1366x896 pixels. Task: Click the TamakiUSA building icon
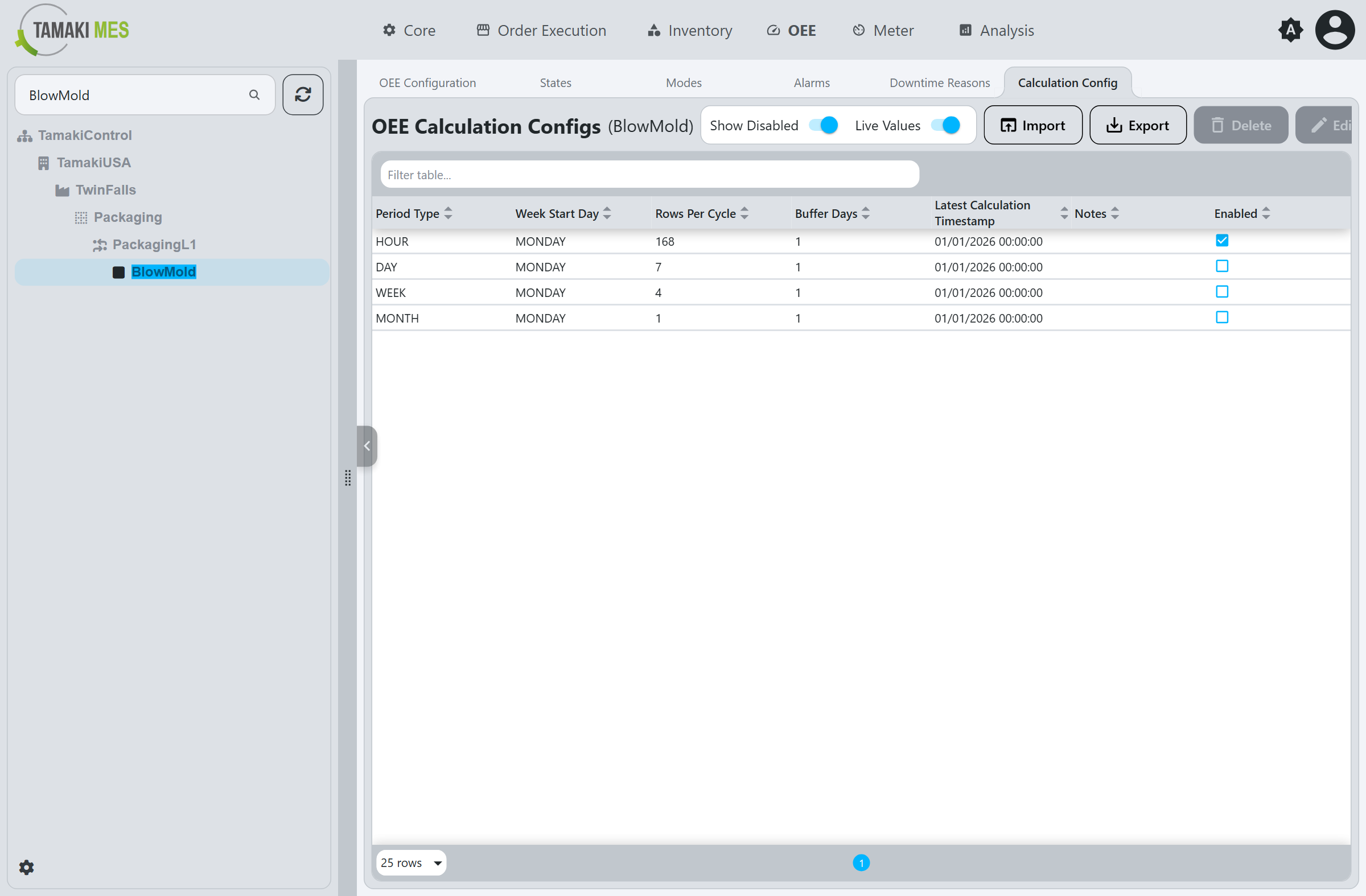(x=44, y=163)
